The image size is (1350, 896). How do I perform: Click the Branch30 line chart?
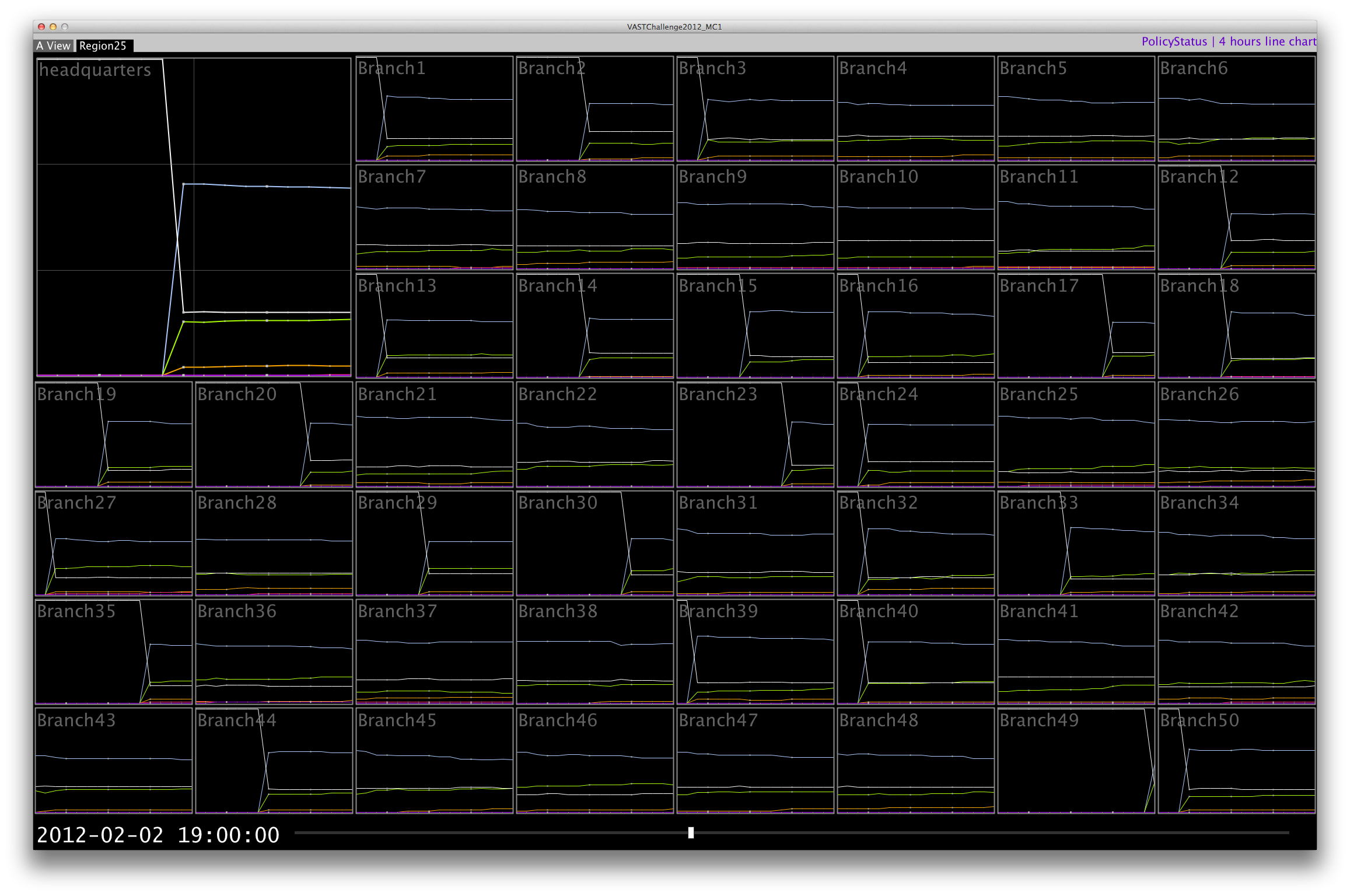click(595, 543)
